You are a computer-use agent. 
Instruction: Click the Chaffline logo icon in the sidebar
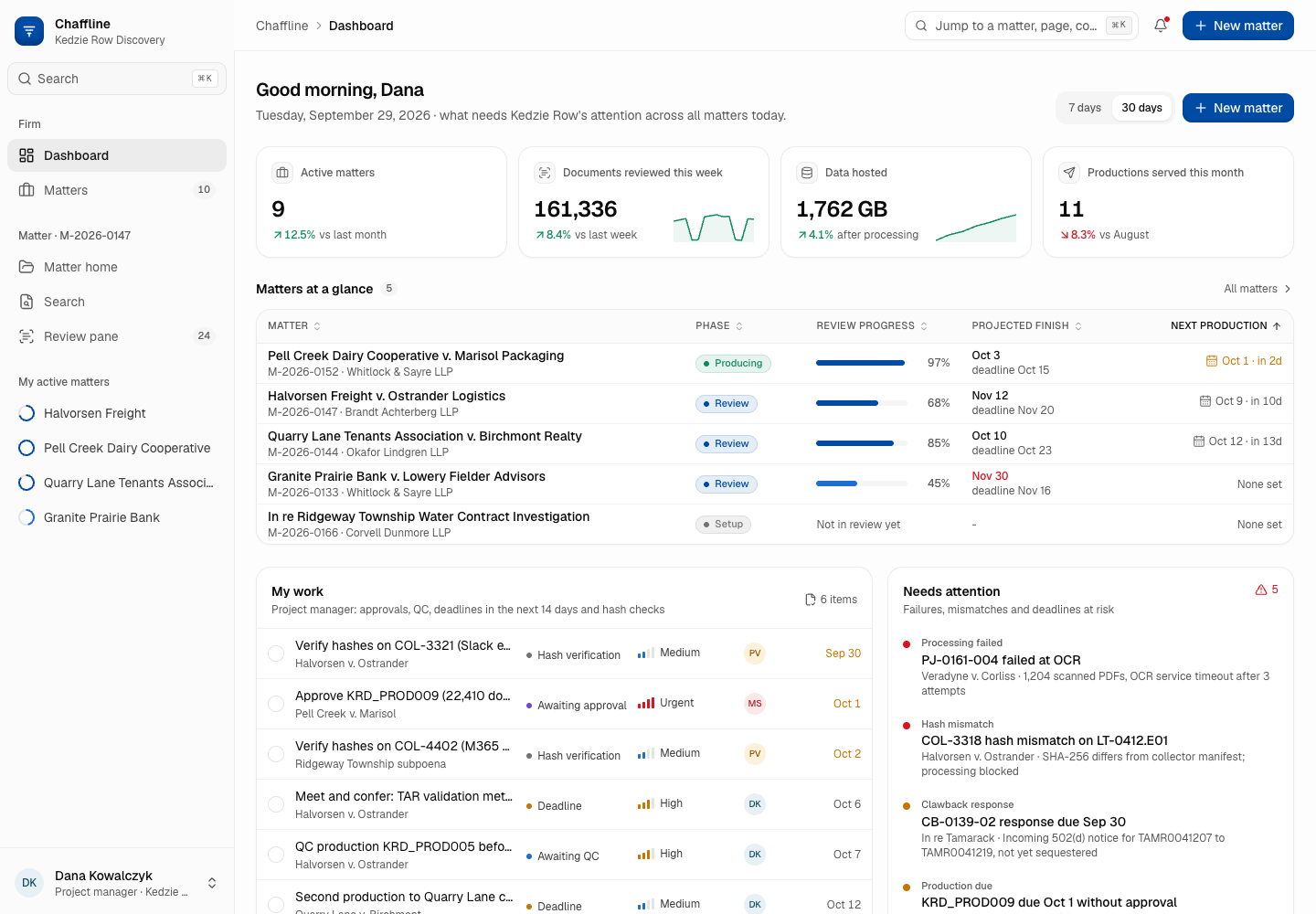[29, 31]
